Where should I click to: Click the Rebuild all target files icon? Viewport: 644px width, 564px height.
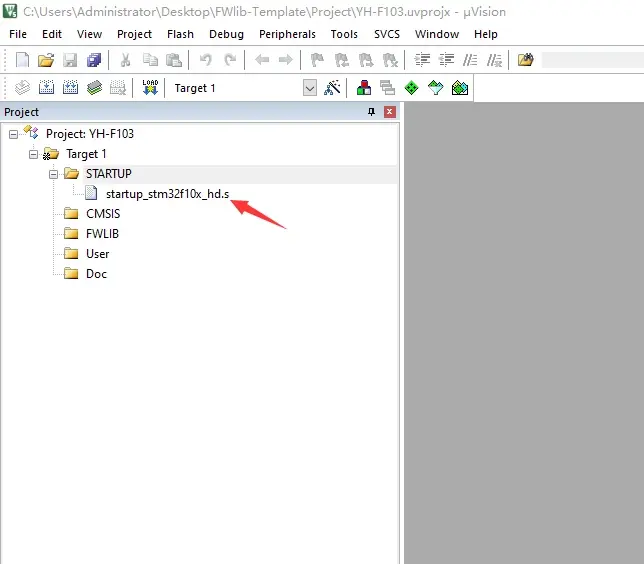pos(70,87)
